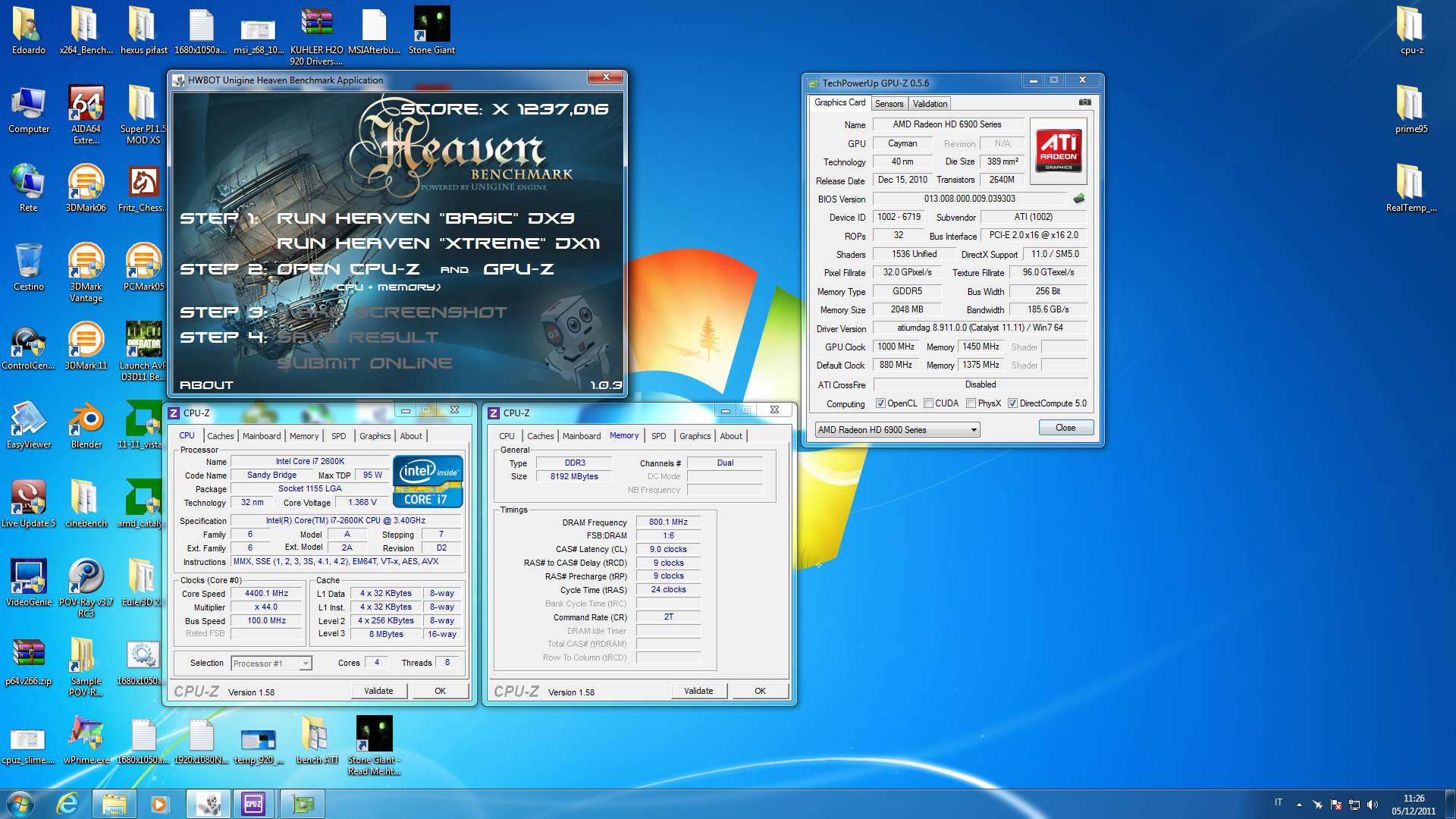Open File Explorer from the taskbar
This screenshot has width=1456, height=819.
tap(114, 803)
